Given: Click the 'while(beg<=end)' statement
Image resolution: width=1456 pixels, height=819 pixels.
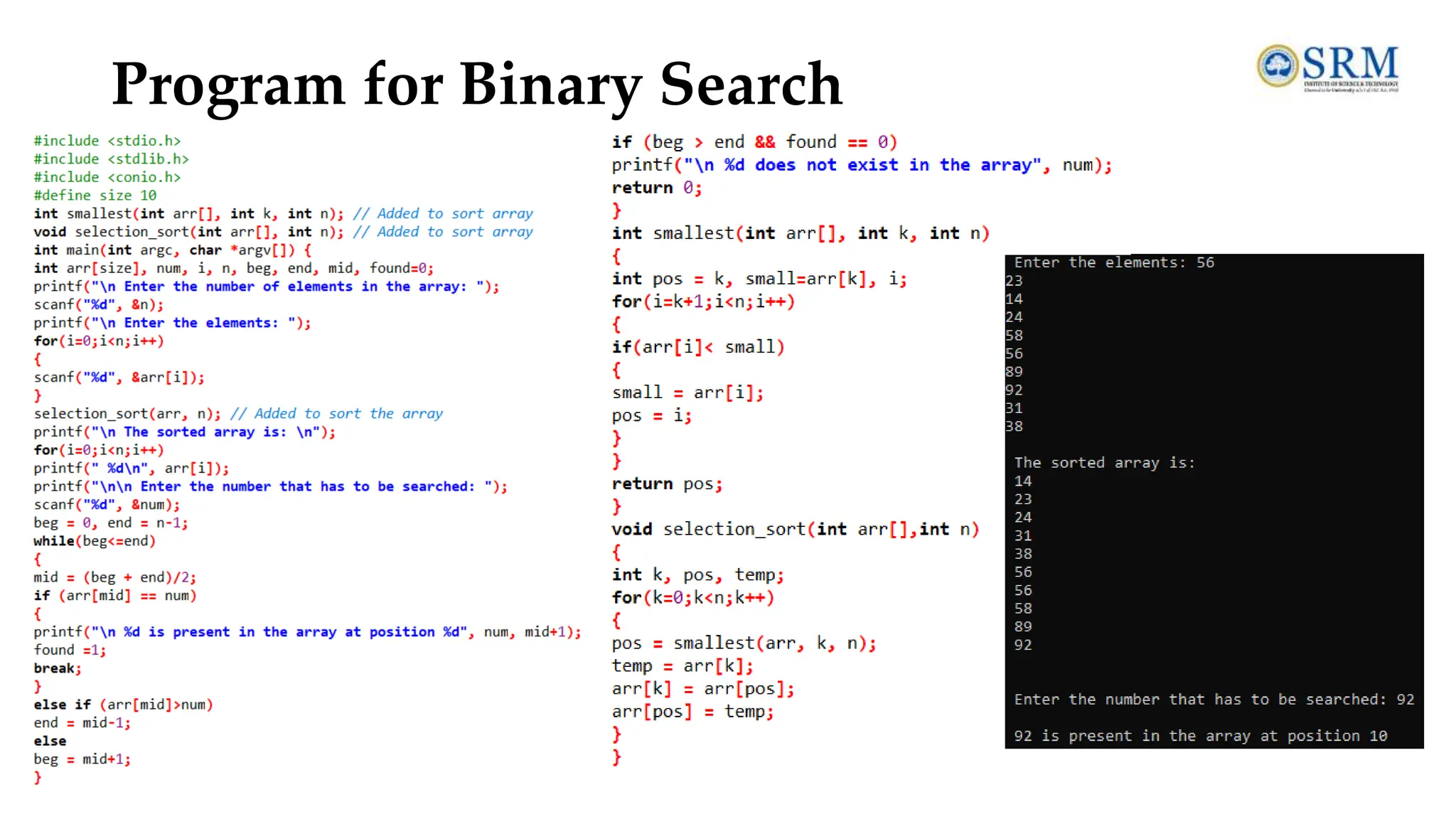Looking at the screenshot, I should pos(95,541).
